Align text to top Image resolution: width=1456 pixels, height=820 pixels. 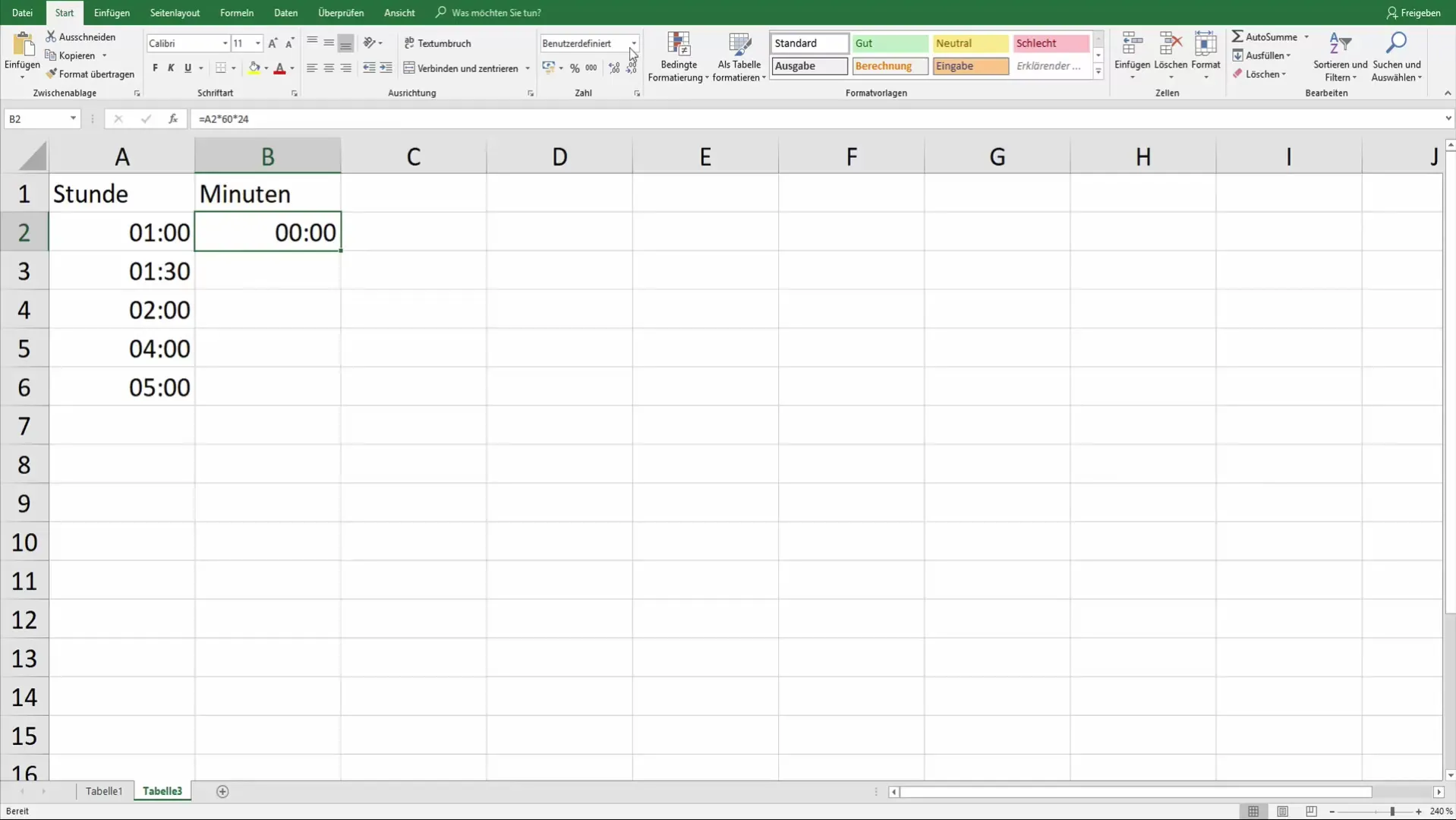coord(312,43)
